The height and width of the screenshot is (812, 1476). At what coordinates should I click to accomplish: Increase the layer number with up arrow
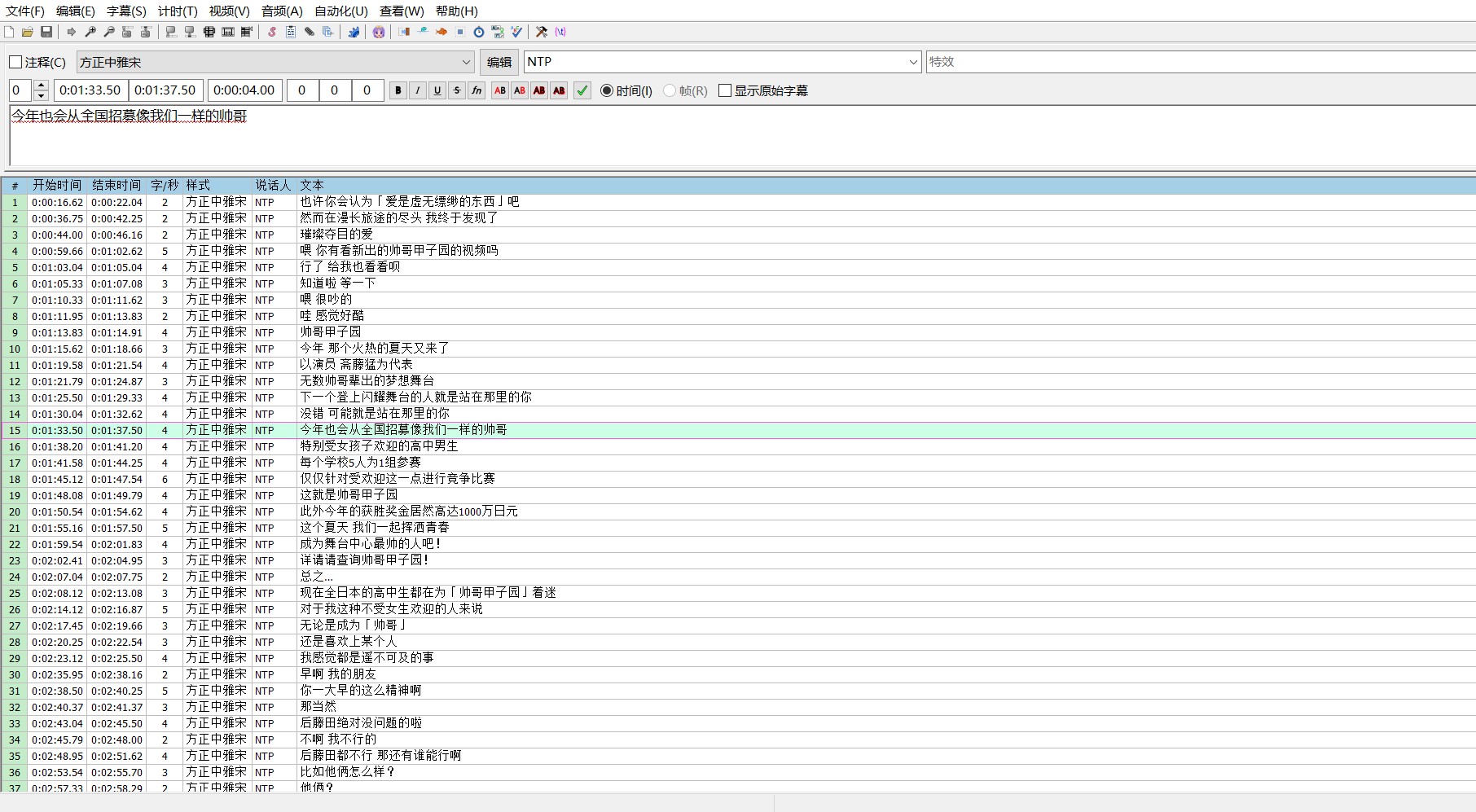pos(42,85)
